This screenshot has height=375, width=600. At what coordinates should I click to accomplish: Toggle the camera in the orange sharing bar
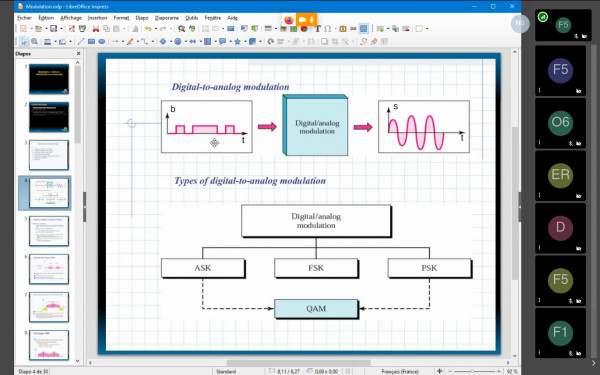coord(302,20)
